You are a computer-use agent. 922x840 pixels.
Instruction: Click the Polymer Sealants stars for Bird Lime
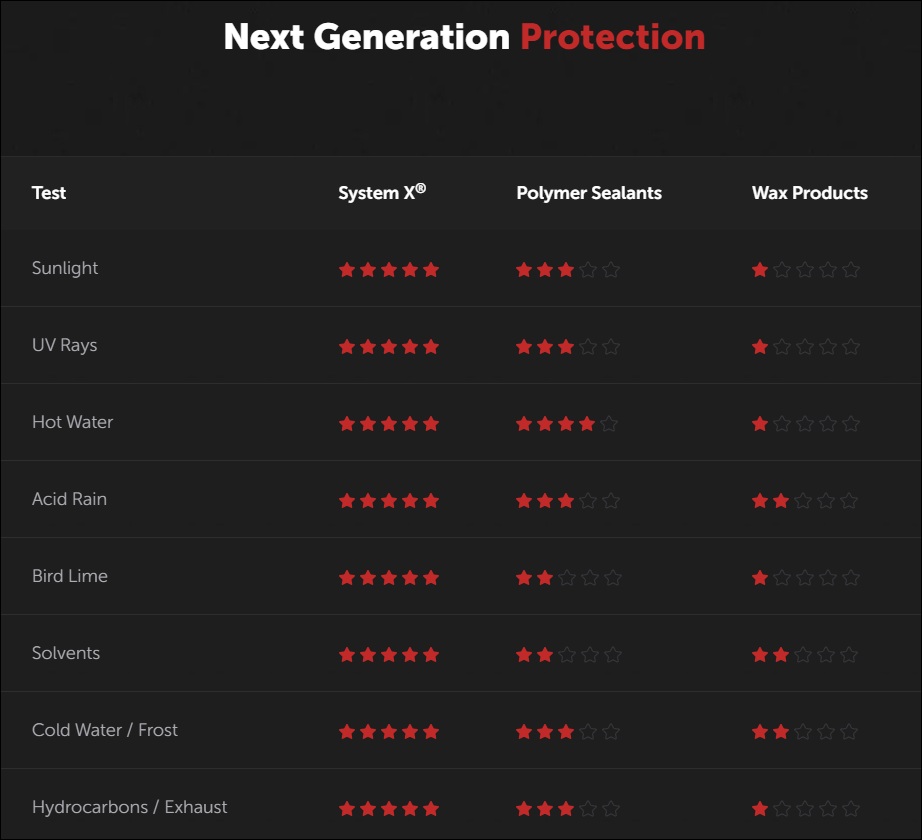coord(568,577)
